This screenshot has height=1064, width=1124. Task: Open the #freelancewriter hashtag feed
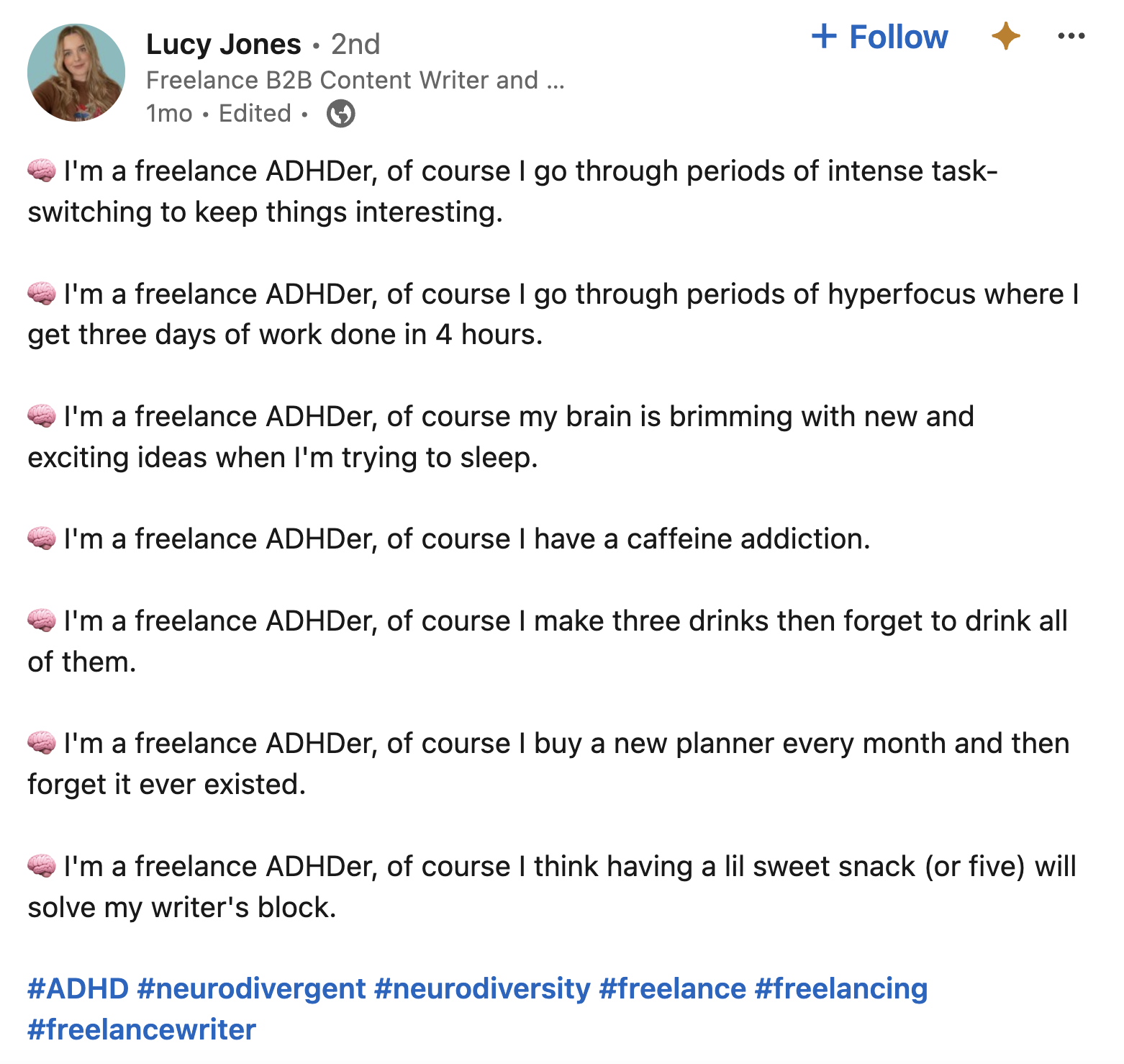point(140,1029)
